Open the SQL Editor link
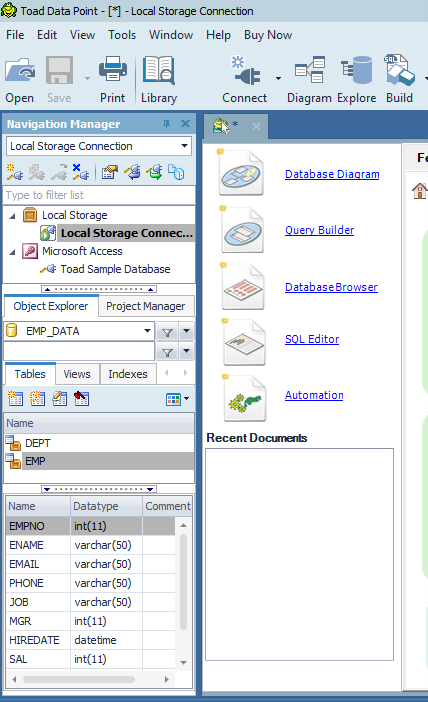The height and width of the screenshot is (702, 428). (312, 339)
